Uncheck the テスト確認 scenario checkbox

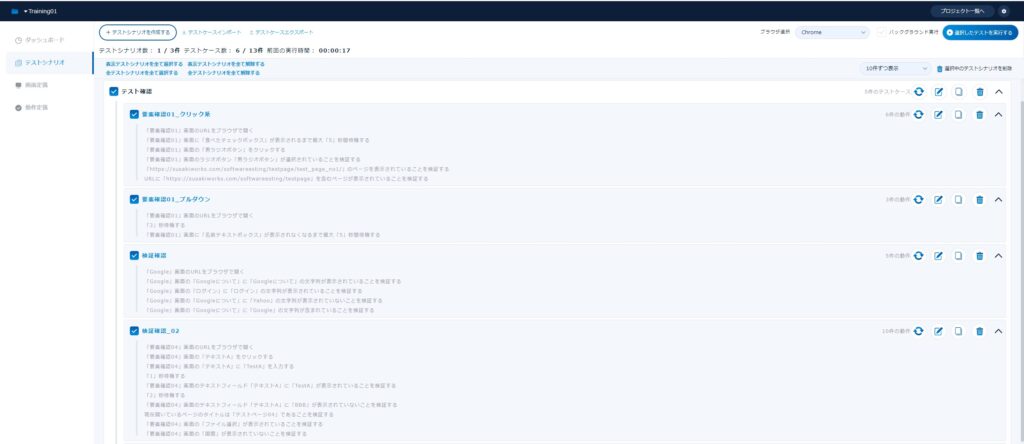coord(114,91)
